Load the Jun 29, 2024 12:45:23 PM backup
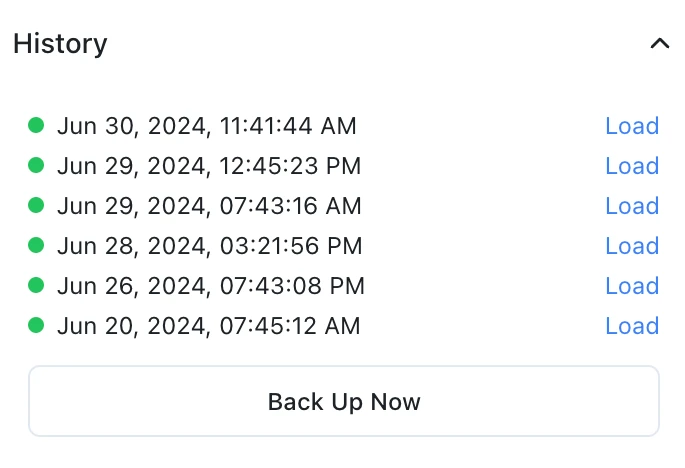 [x=631, y=166]
